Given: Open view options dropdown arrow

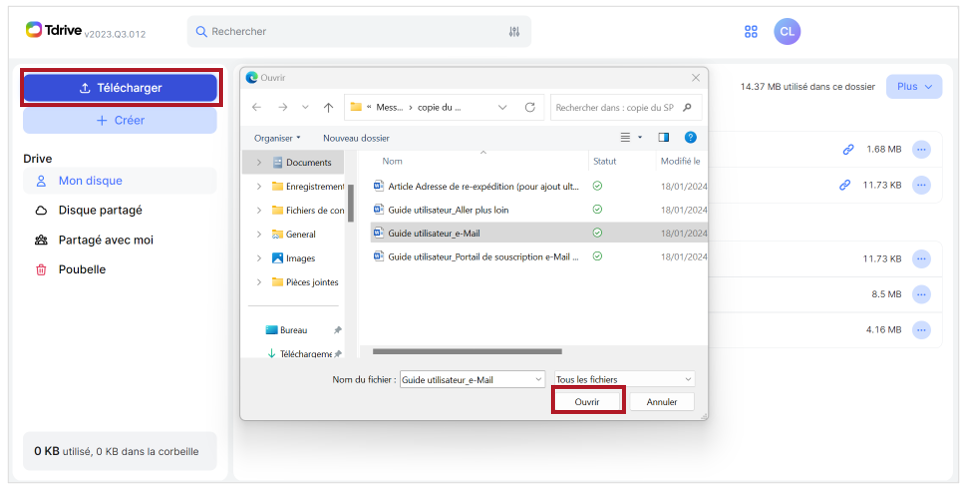Looking at the screenshot, I should [640, 138].
